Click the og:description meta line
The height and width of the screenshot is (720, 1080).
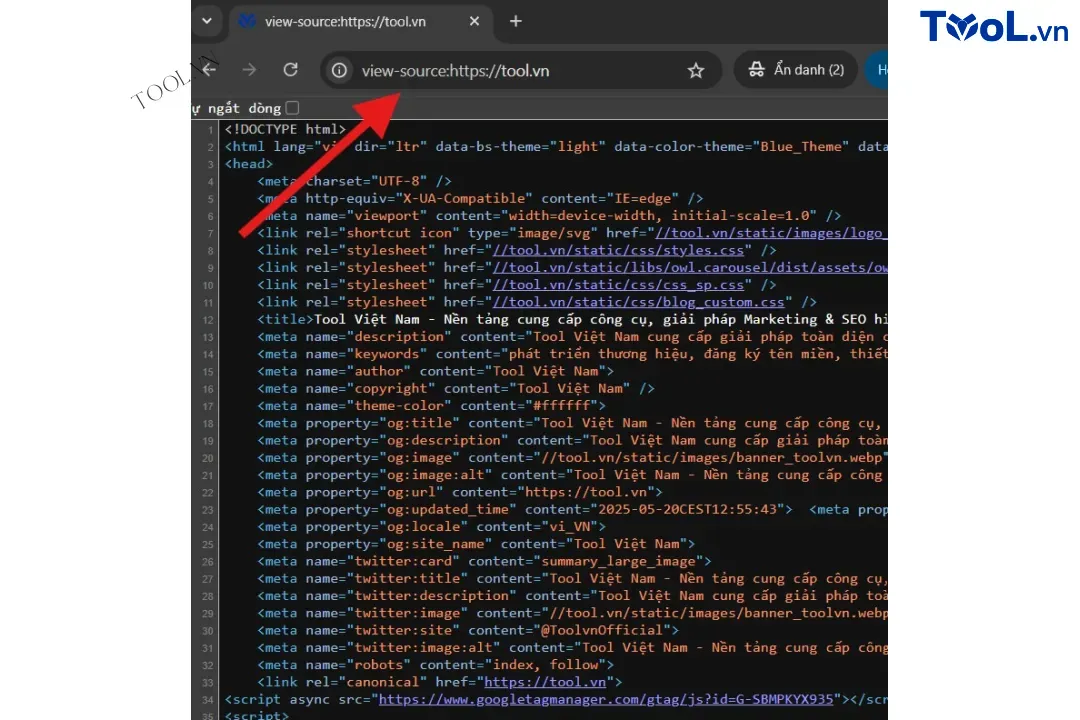tap(572, 440)
